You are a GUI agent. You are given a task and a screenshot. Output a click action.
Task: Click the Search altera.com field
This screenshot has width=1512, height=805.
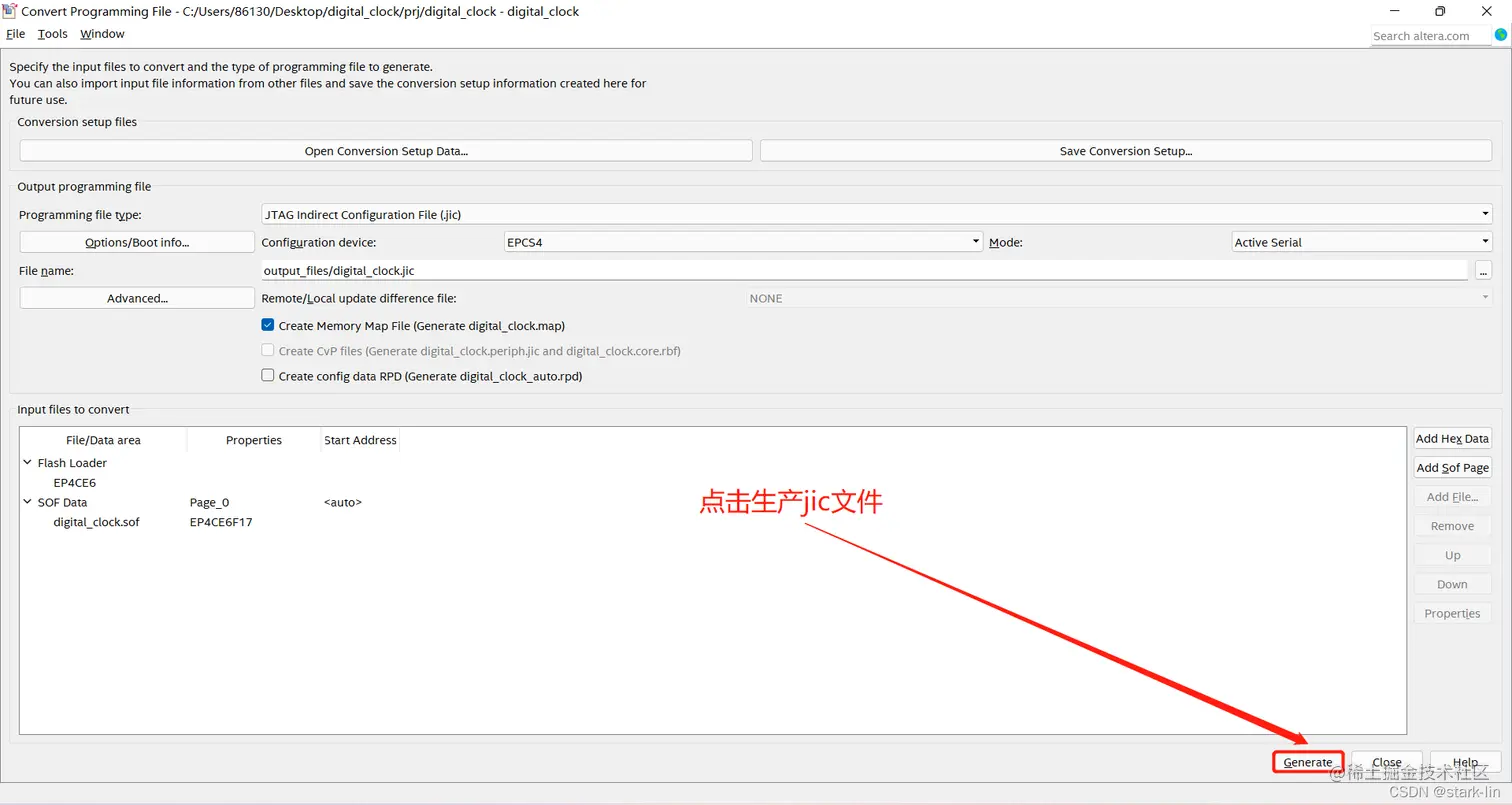coord(1431,36)
